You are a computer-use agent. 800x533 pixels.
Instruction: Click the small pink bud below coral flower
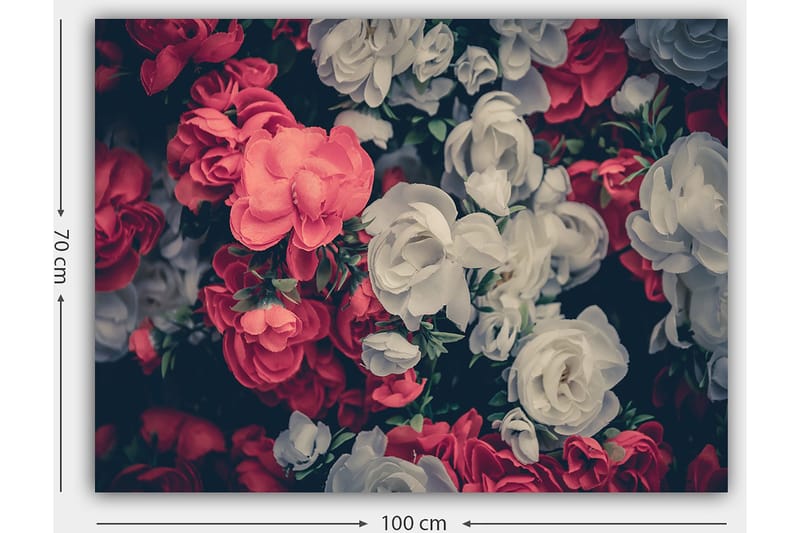pyautogui.click(x=268, y=322)
